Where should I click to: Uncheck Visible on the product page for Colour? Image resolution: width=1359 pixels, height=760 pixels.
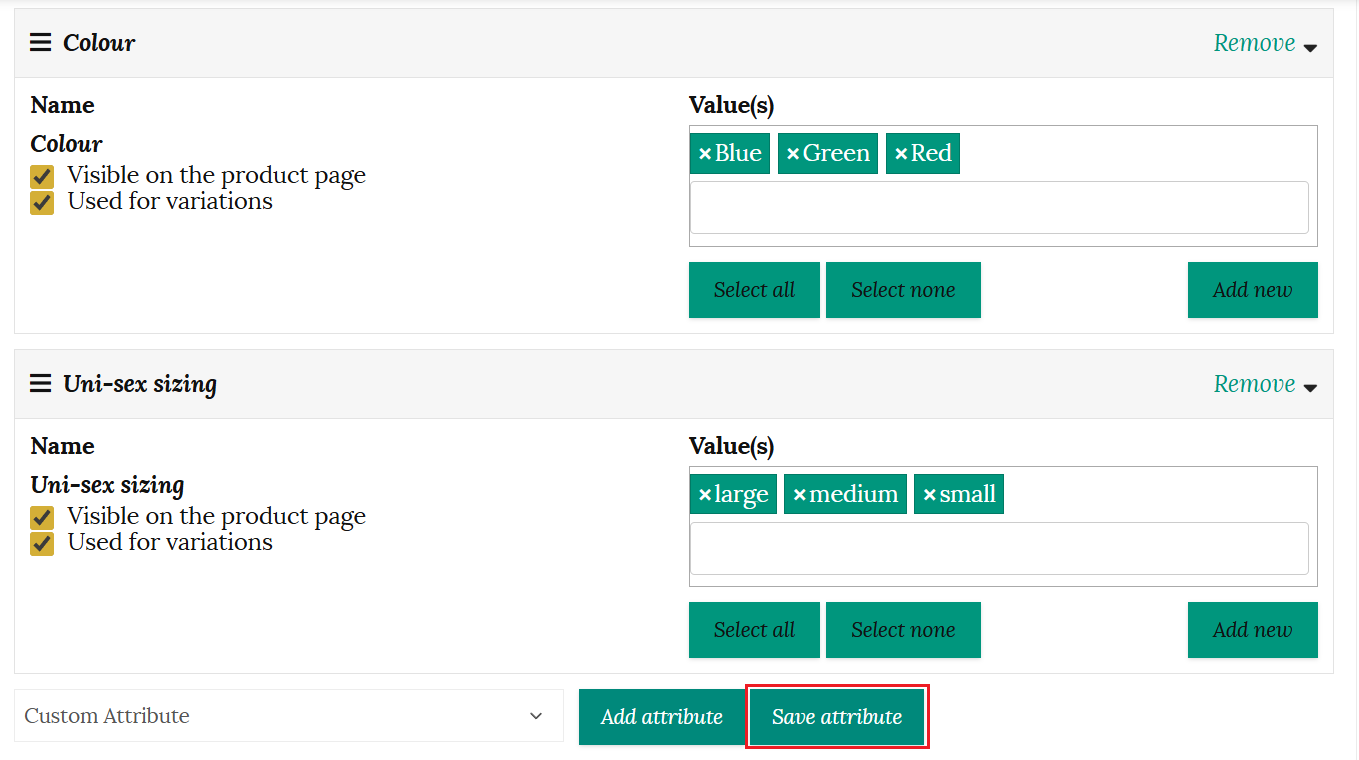click(x=42, y=177)
